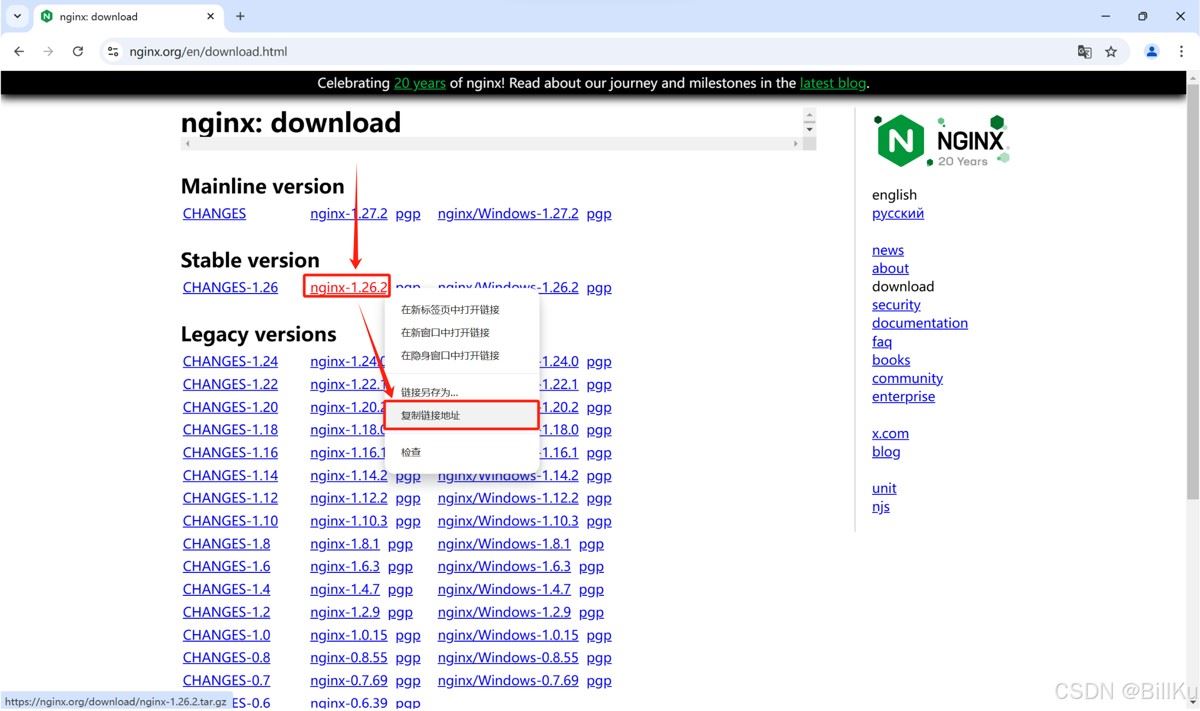Viewport: 1200px width, 711px height.
Task: Click the NGINX 20 Years logo
Action: point(942,140)
